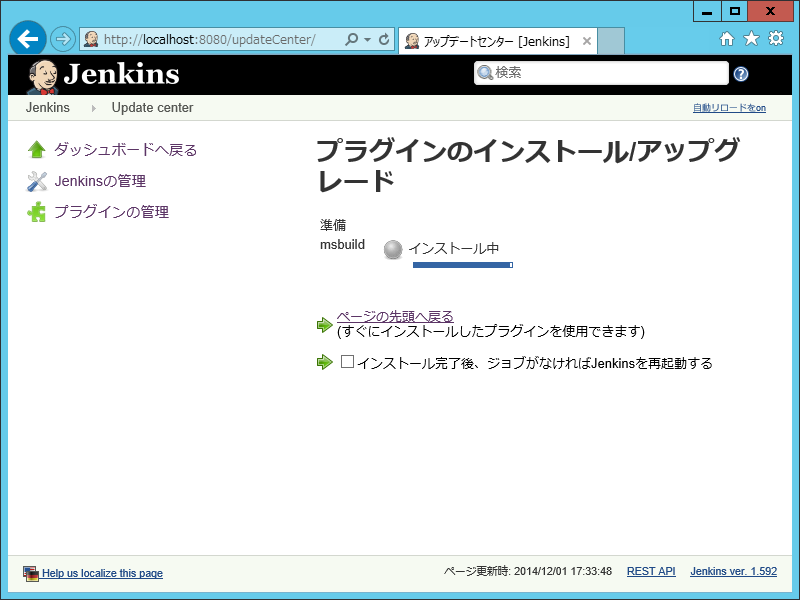
Task: Open Jenkinsの管理 link
Action: click(x=100, y=181)
